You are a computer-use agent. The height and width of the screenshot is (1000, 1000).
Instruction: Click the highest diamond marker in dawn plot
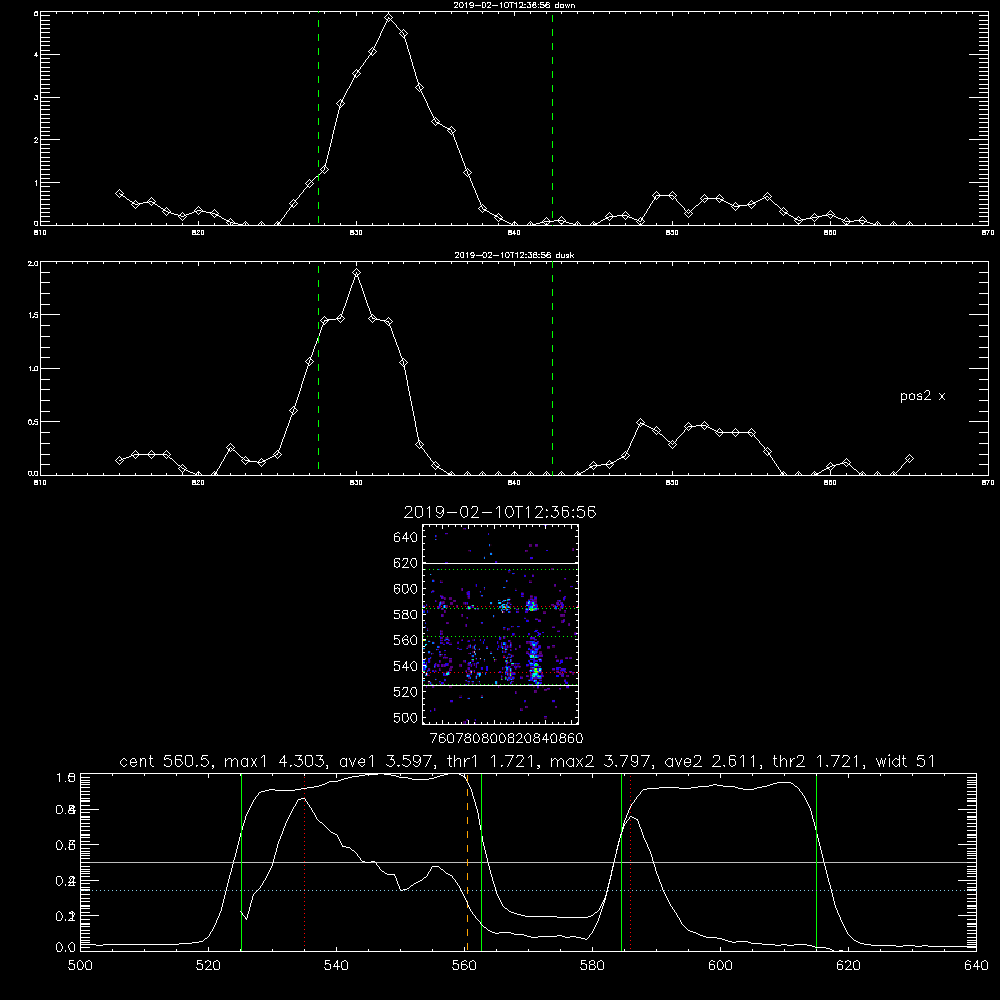click(388, 17)
